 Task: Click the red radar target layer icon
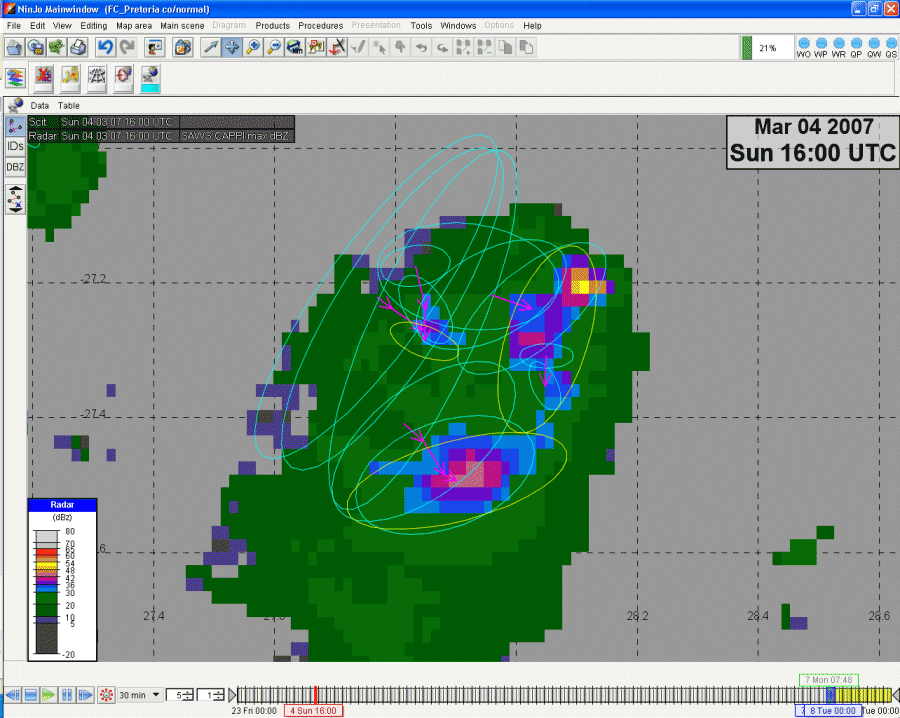(x=123, y=79)
